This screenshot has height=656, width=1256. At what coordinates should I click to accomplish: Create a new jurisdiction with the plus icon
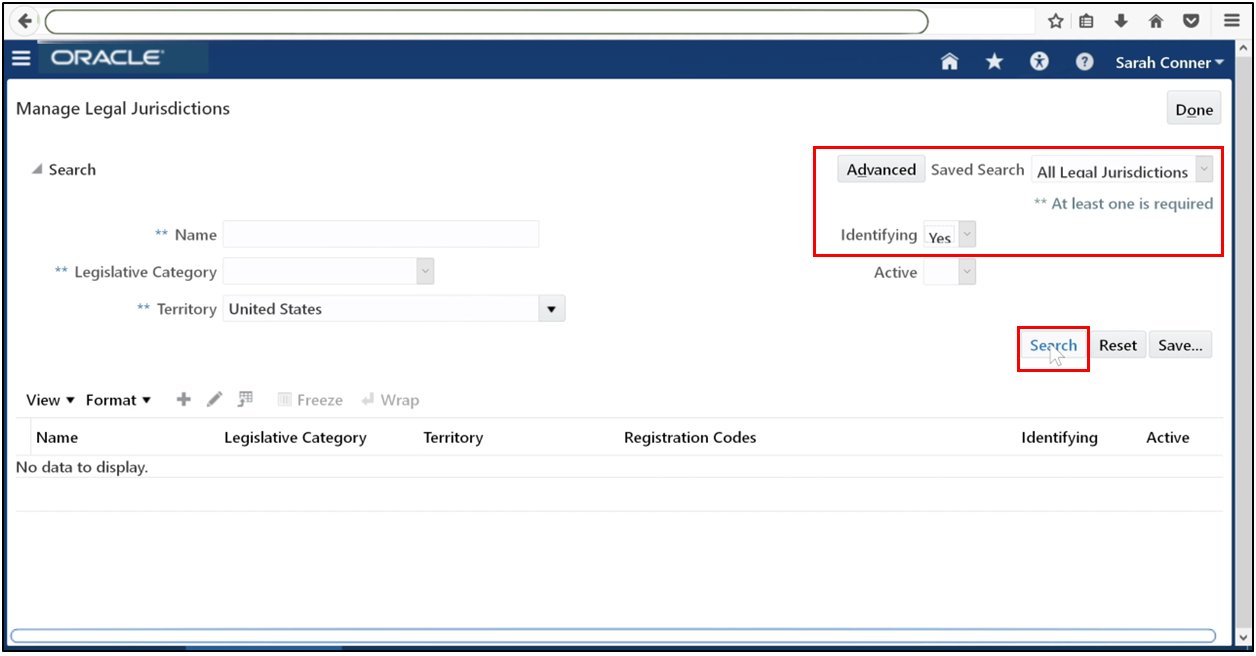(x=183, y=399)
